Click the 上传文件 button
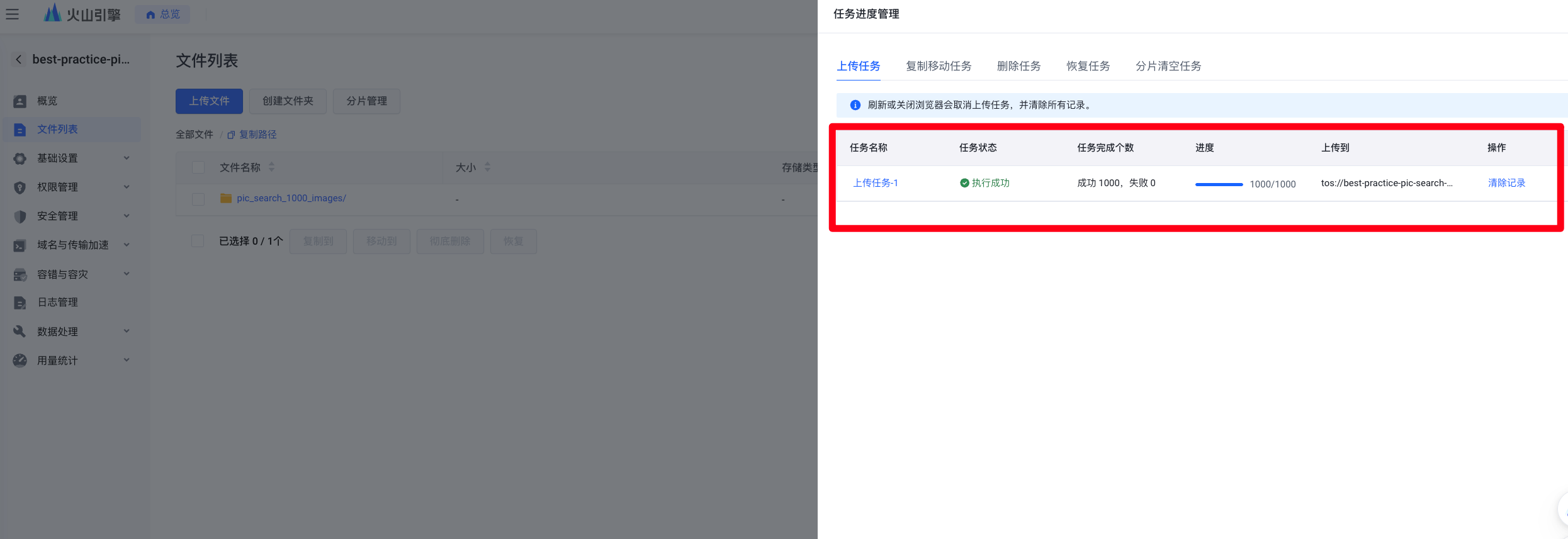 [x=209, y=101]
